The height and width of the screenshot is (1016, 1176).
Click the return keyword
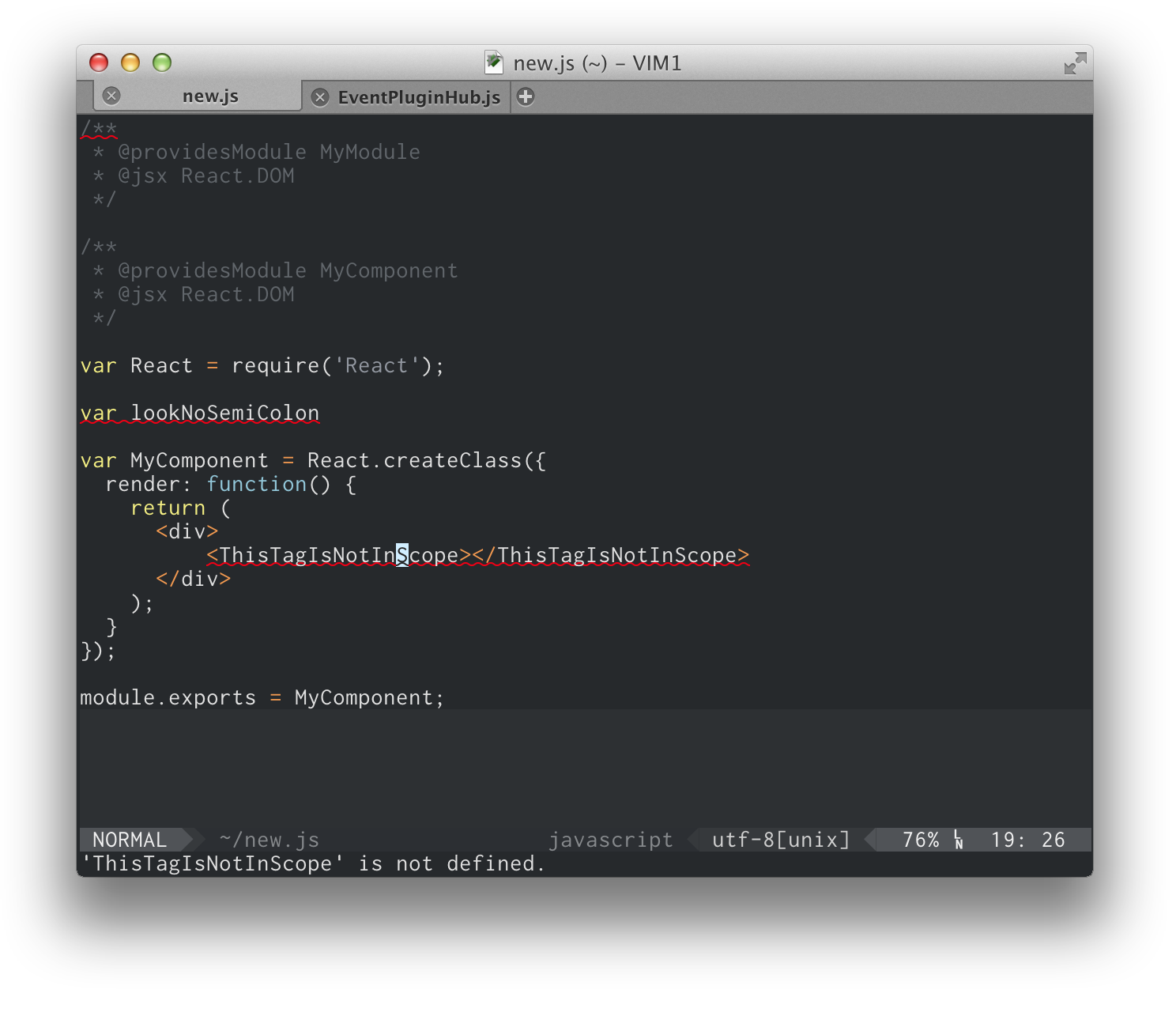pos(168,508)
